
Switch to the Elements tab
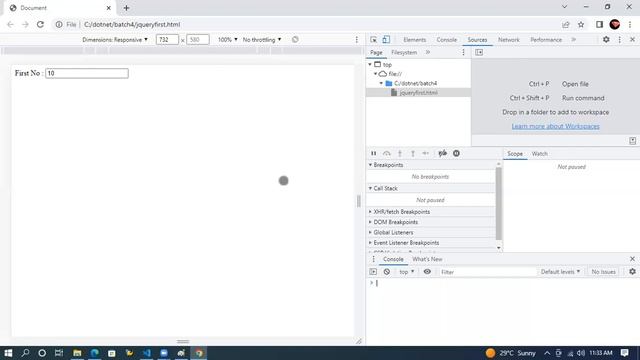[x=414, y=40]
